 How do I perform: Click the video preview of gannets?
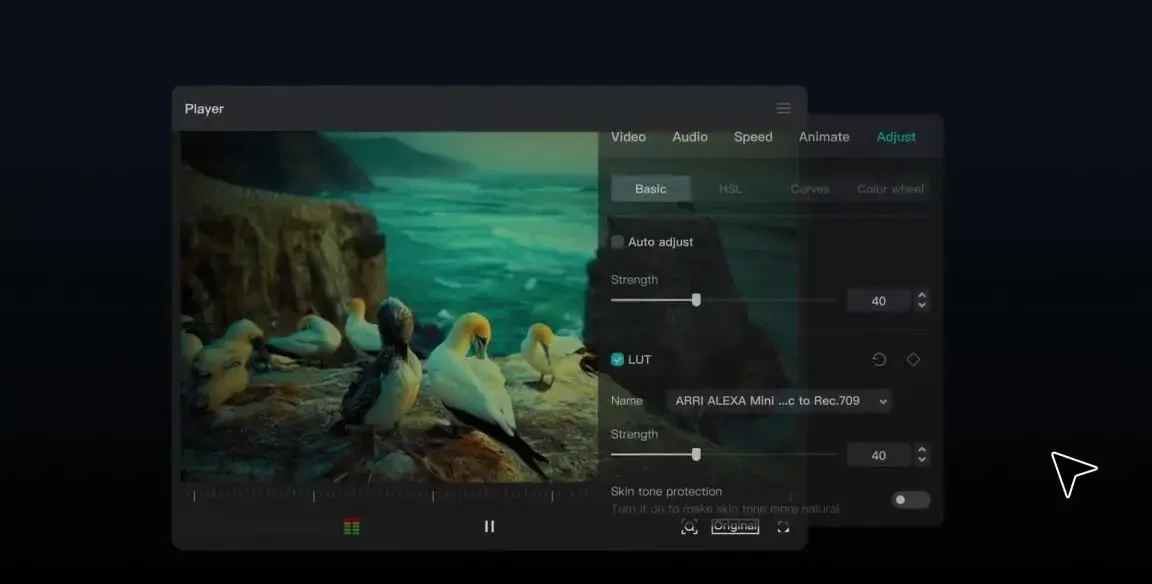pos(389,306)
